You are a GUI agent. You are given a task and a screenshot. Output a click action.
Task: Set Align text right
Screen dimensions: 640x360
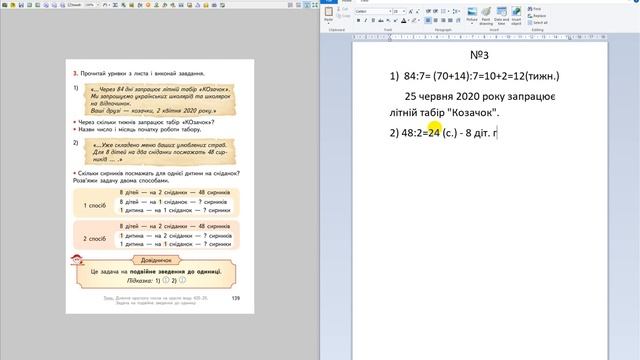coord(443,20)
